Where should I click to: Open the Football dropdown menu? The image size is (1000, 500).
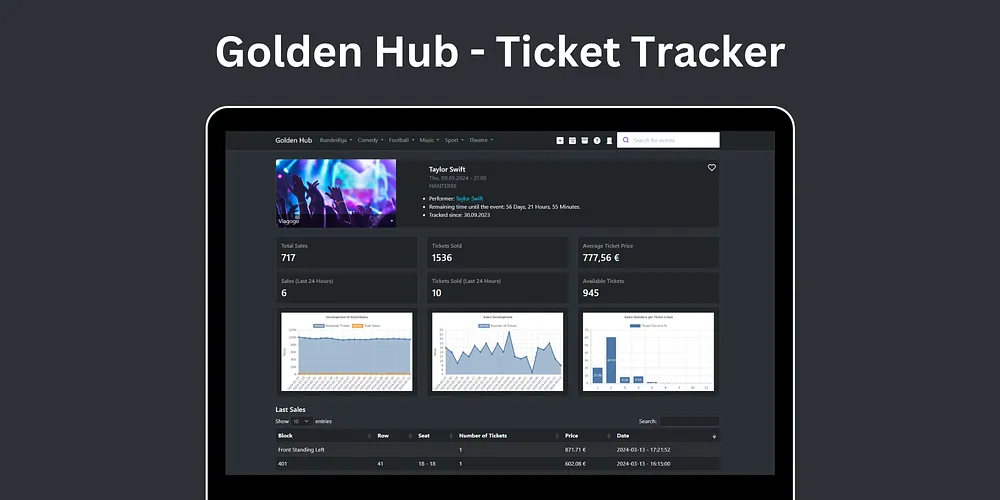pos(401,140)
